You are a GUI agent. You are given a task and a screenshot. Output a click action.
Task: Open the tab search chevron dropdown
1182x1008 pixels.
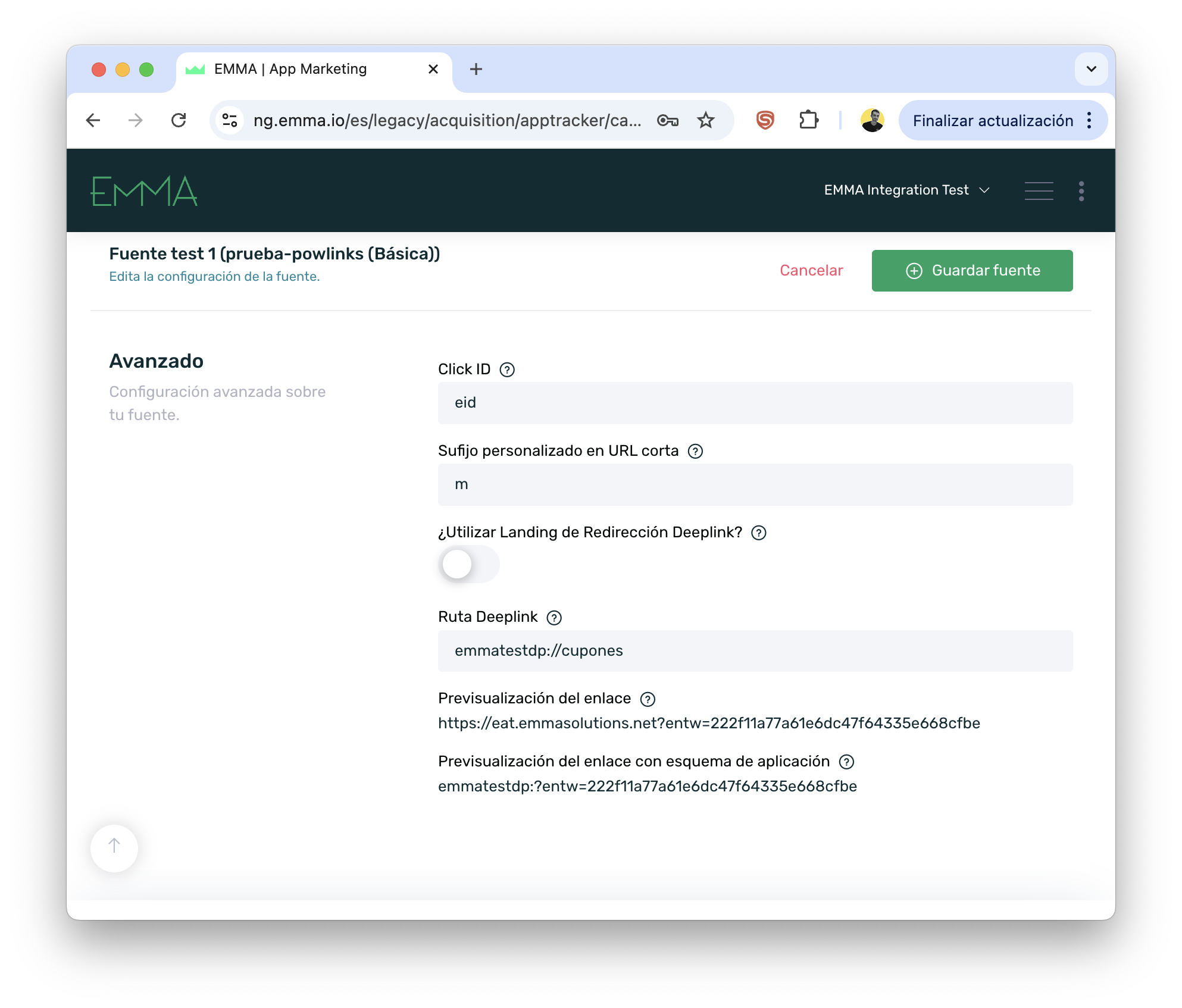coord(1091,69)
